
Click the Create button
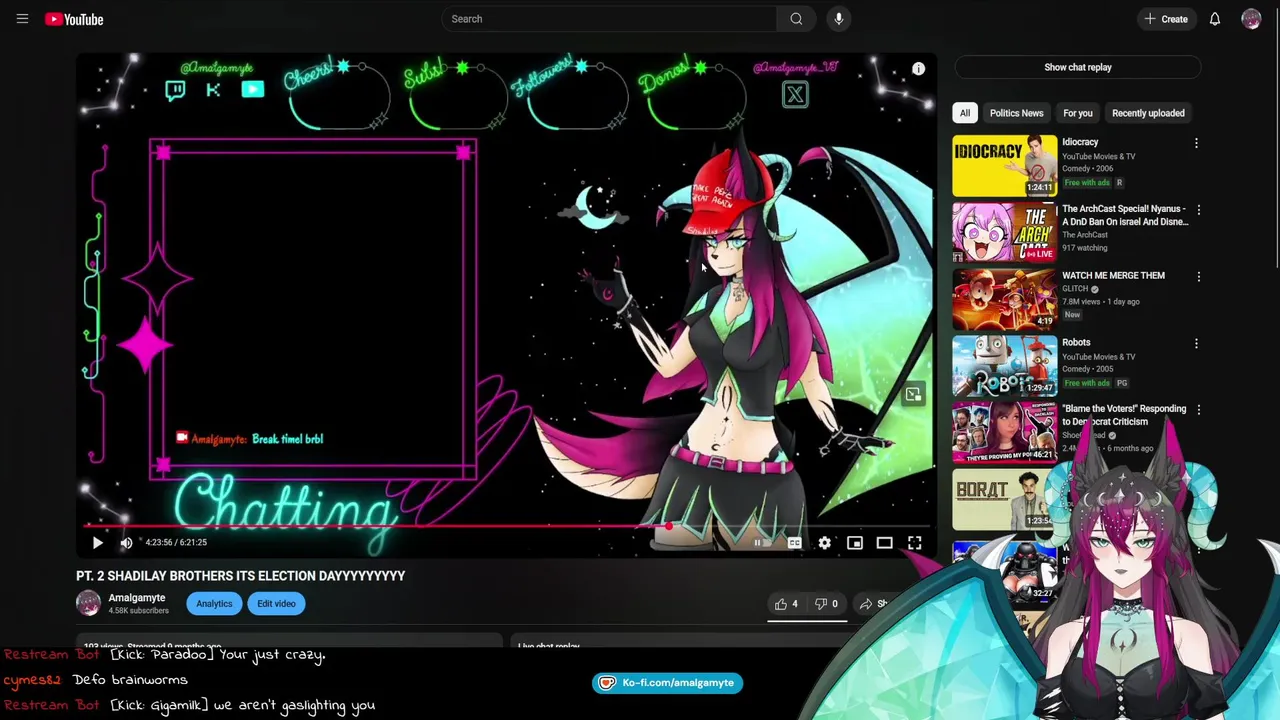(x=1166, y=19)
